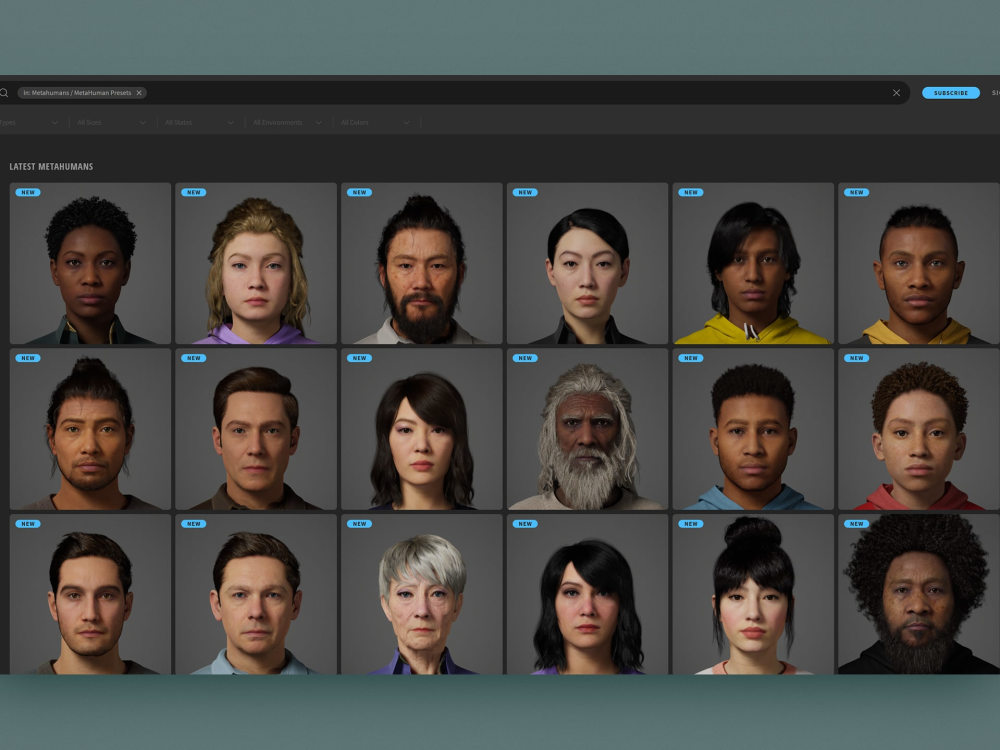Open the All Sizes dropdown

pos(111,122)
